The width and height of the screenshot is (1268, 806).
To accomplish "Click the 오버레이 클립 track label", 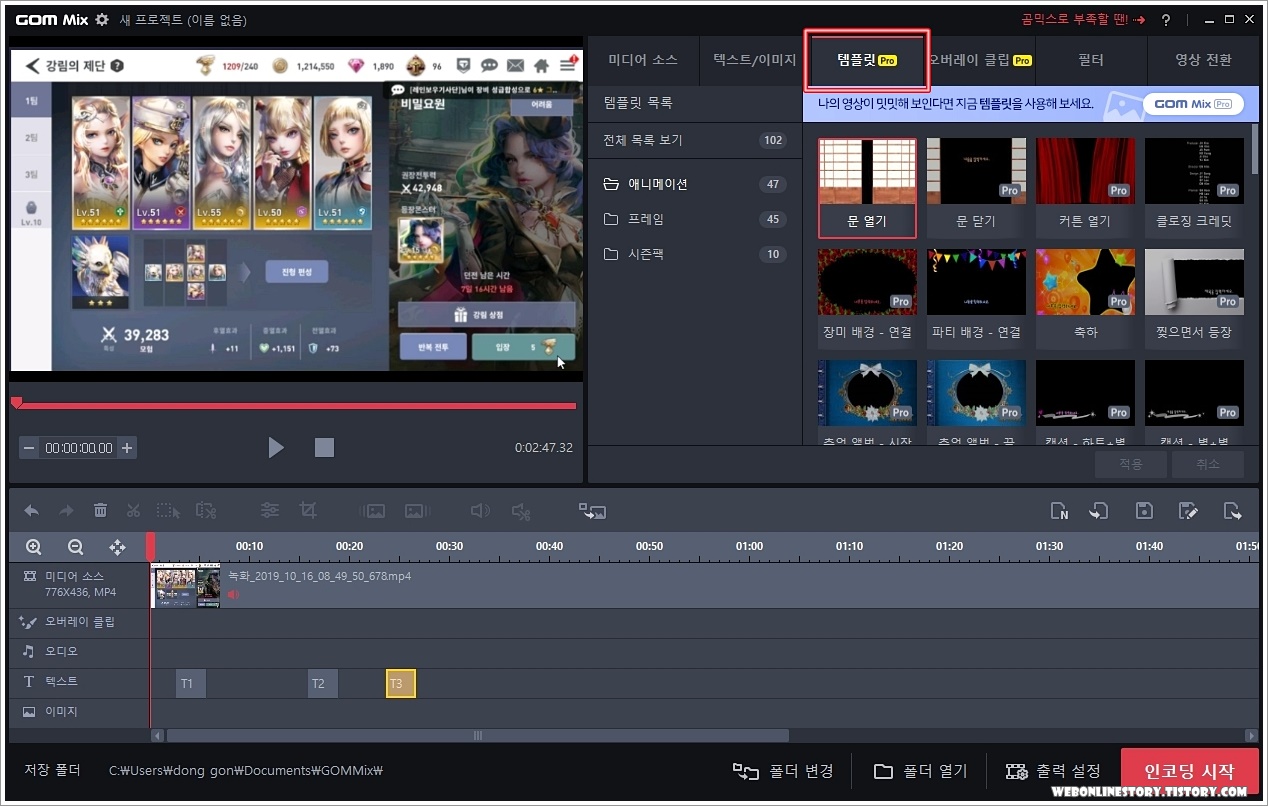I will pyautogui.click(x=80, y=622).
